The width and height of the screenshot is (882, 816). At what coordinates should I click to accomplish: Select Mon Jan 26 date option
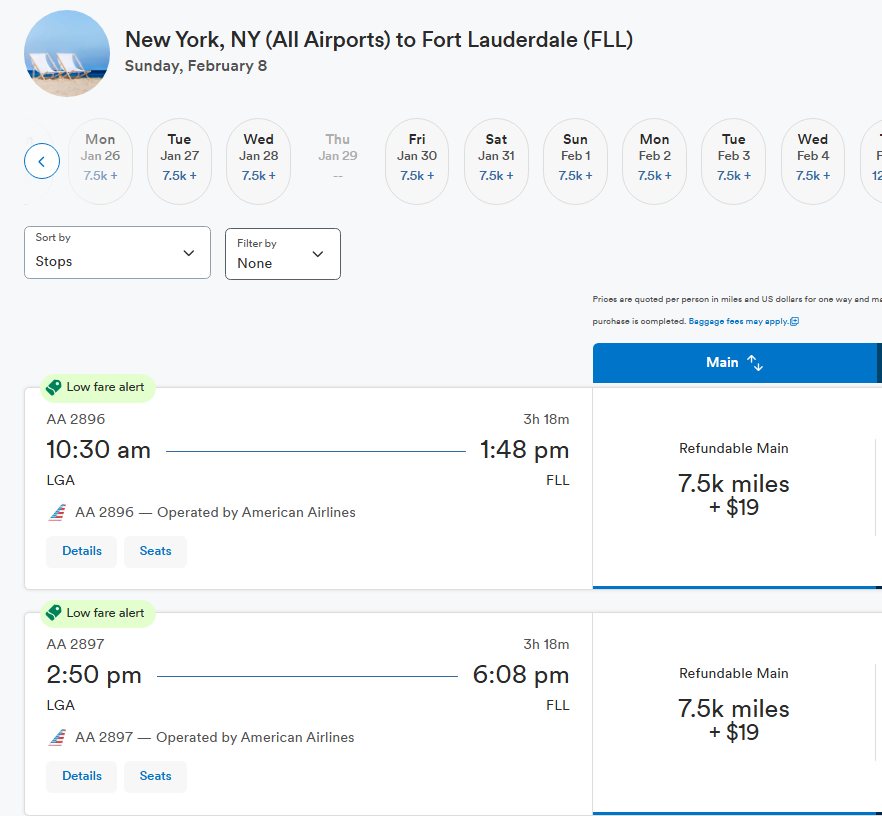tap(100, 161)
